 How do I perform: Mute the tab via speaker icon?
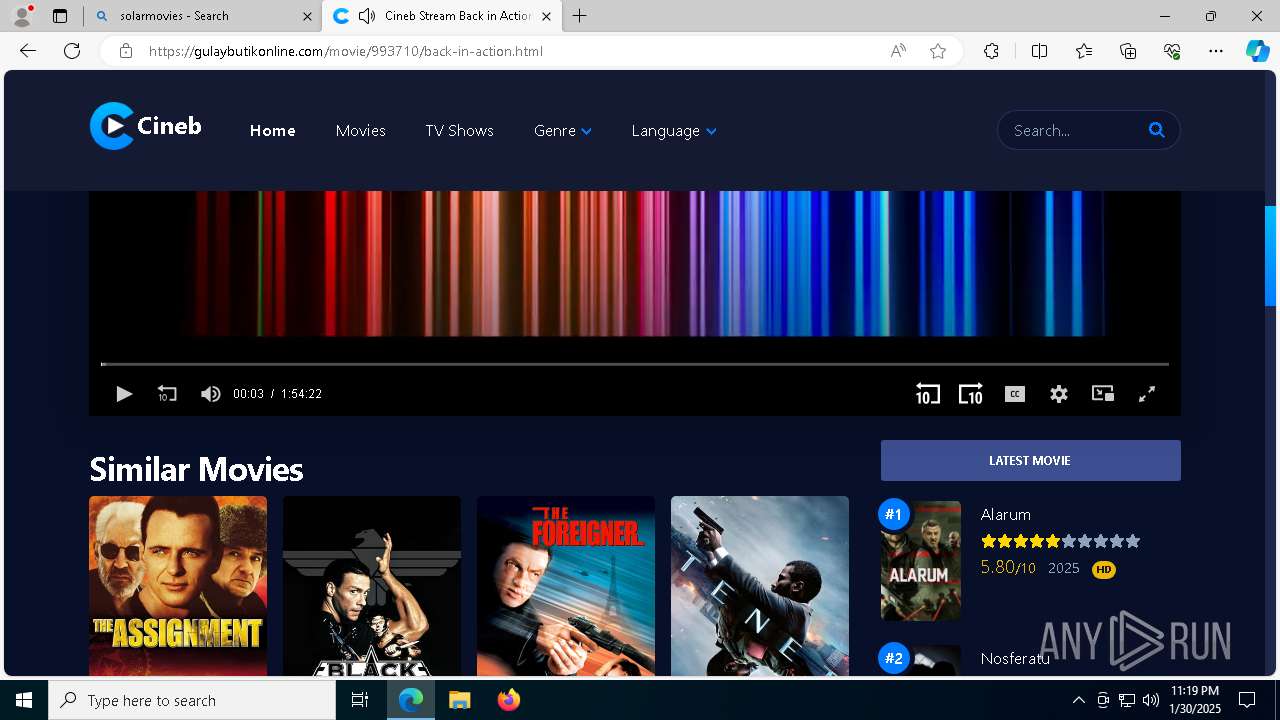pos(367,16)
